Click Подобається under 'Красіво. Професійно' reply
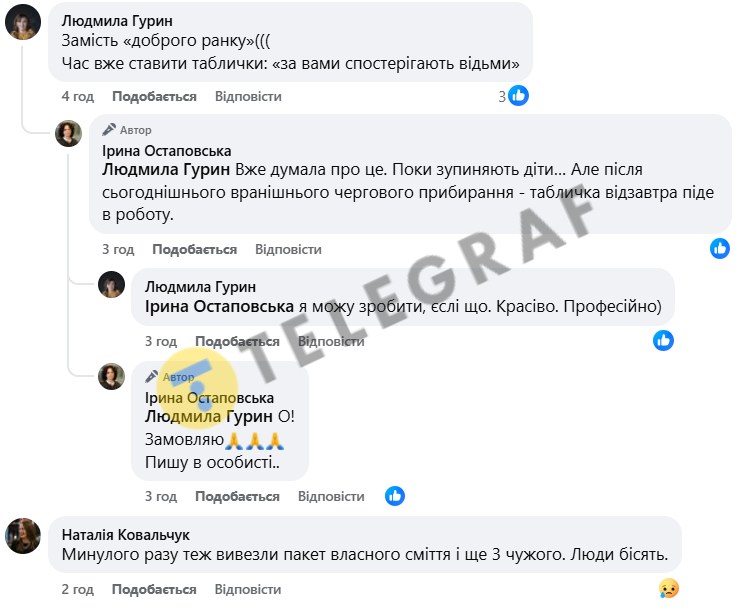The width and height of the screenshot is (752, 610). click(237, 341)
